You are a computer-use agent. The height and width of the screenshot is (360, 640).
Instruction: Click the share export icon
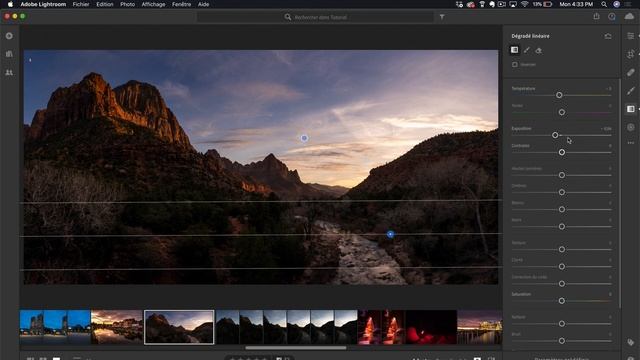point(596,16)
